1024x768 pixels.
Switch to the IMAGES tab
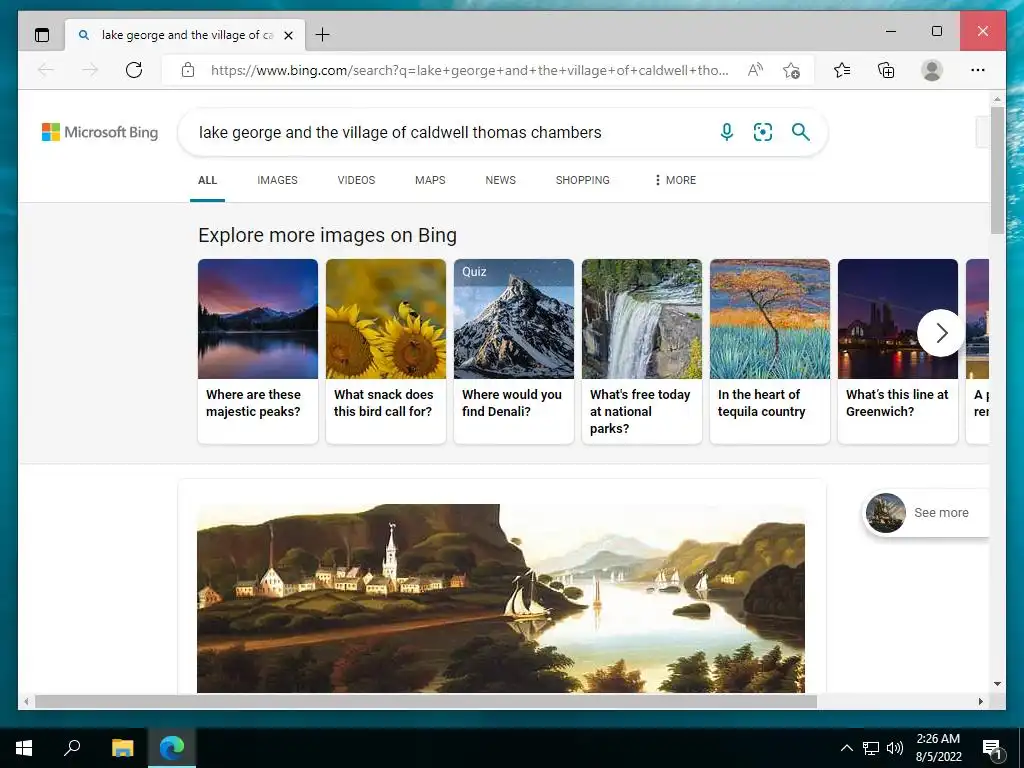277,180
